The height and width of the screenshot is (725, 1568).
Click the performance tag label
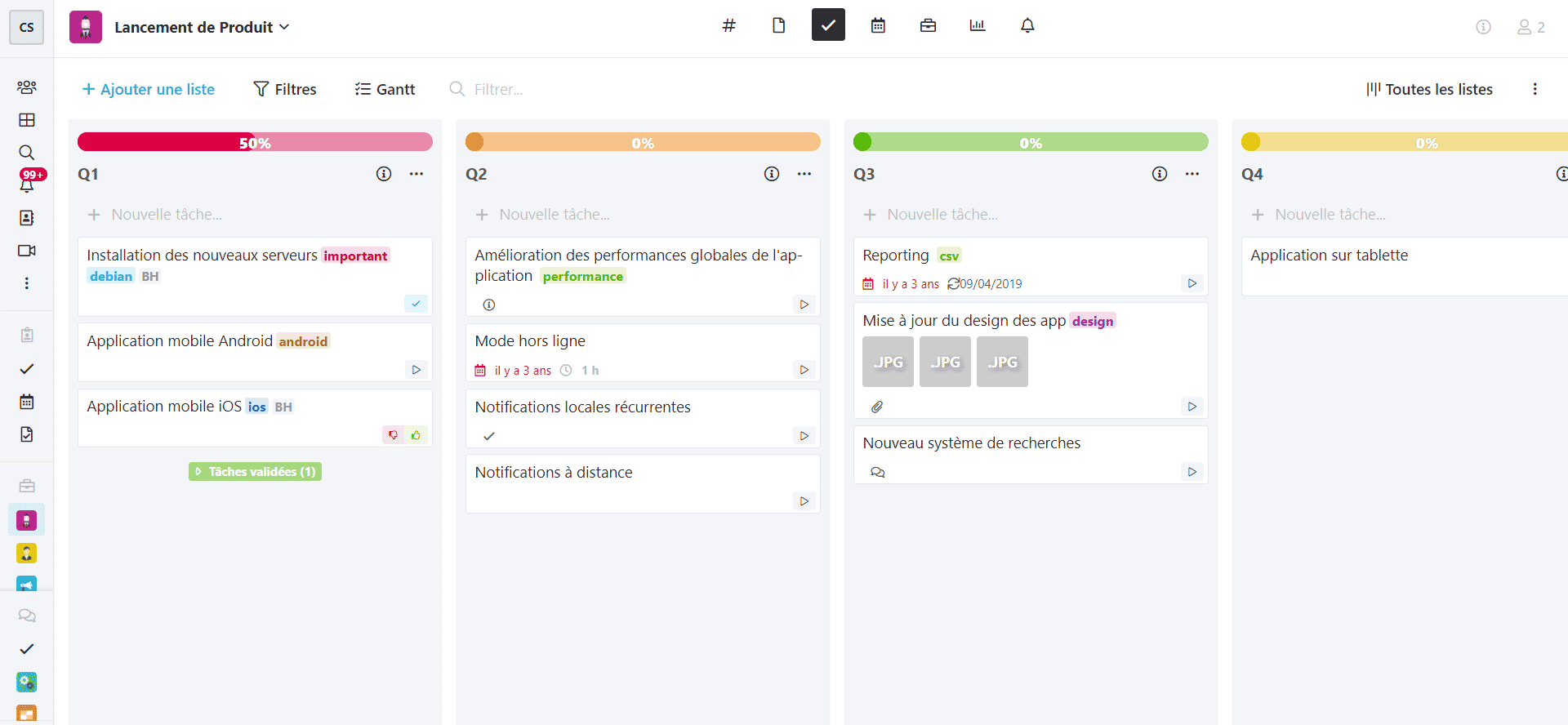point(583,276)
